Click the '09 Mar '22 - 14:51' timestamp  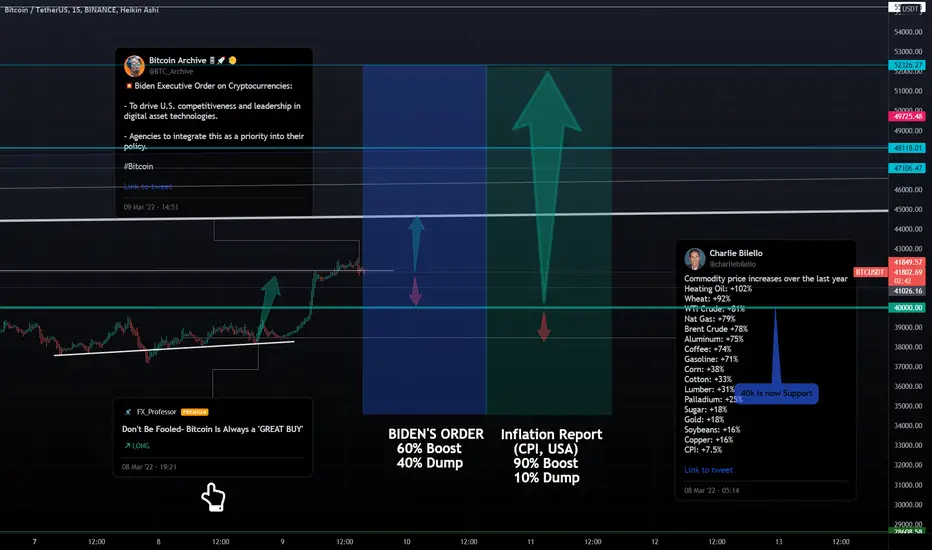point(151,207)
